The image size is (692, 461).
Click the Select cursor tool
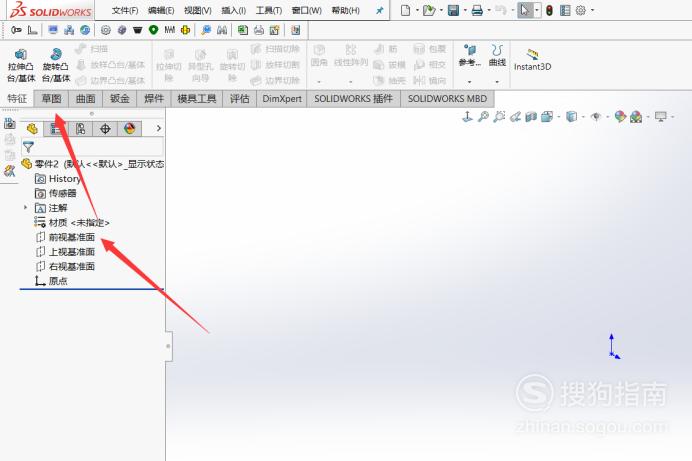click(x=524, y=10)
